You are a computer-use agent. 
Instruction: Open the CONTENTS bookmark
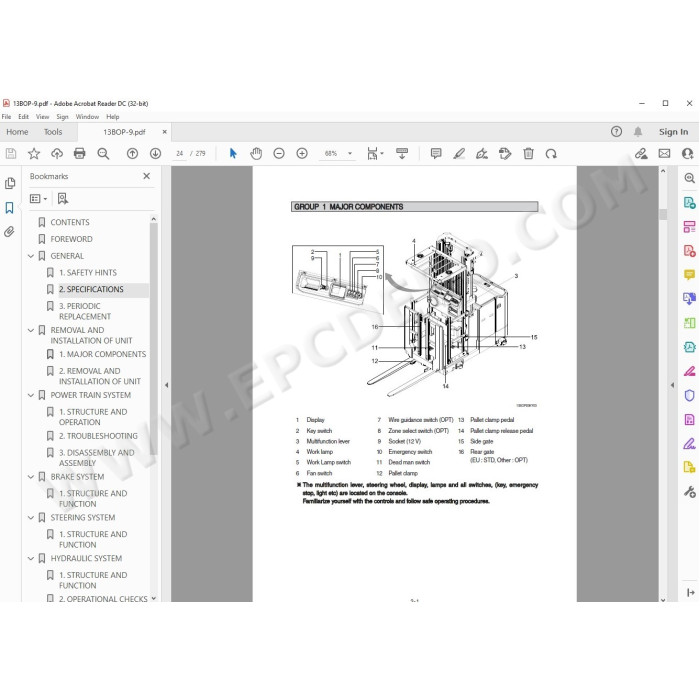click(x=70, y=222)
